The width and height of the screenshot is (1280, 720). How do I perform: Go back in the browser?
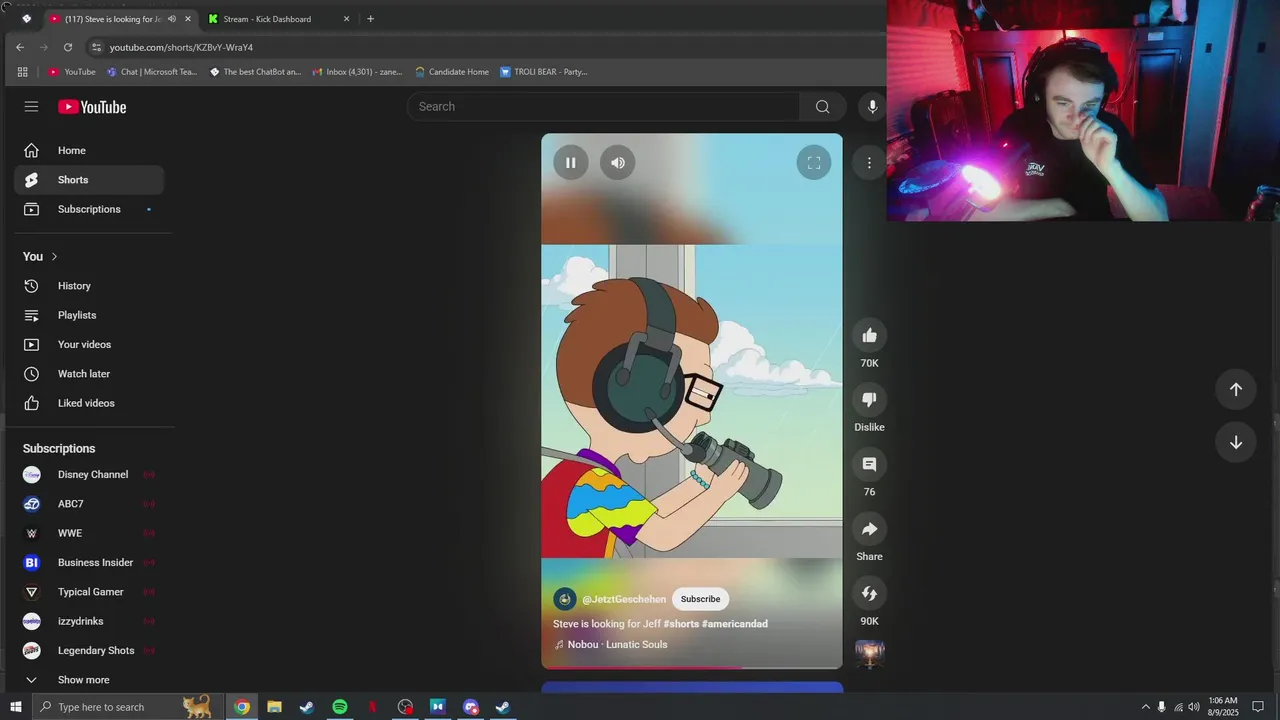pos(19,47)
